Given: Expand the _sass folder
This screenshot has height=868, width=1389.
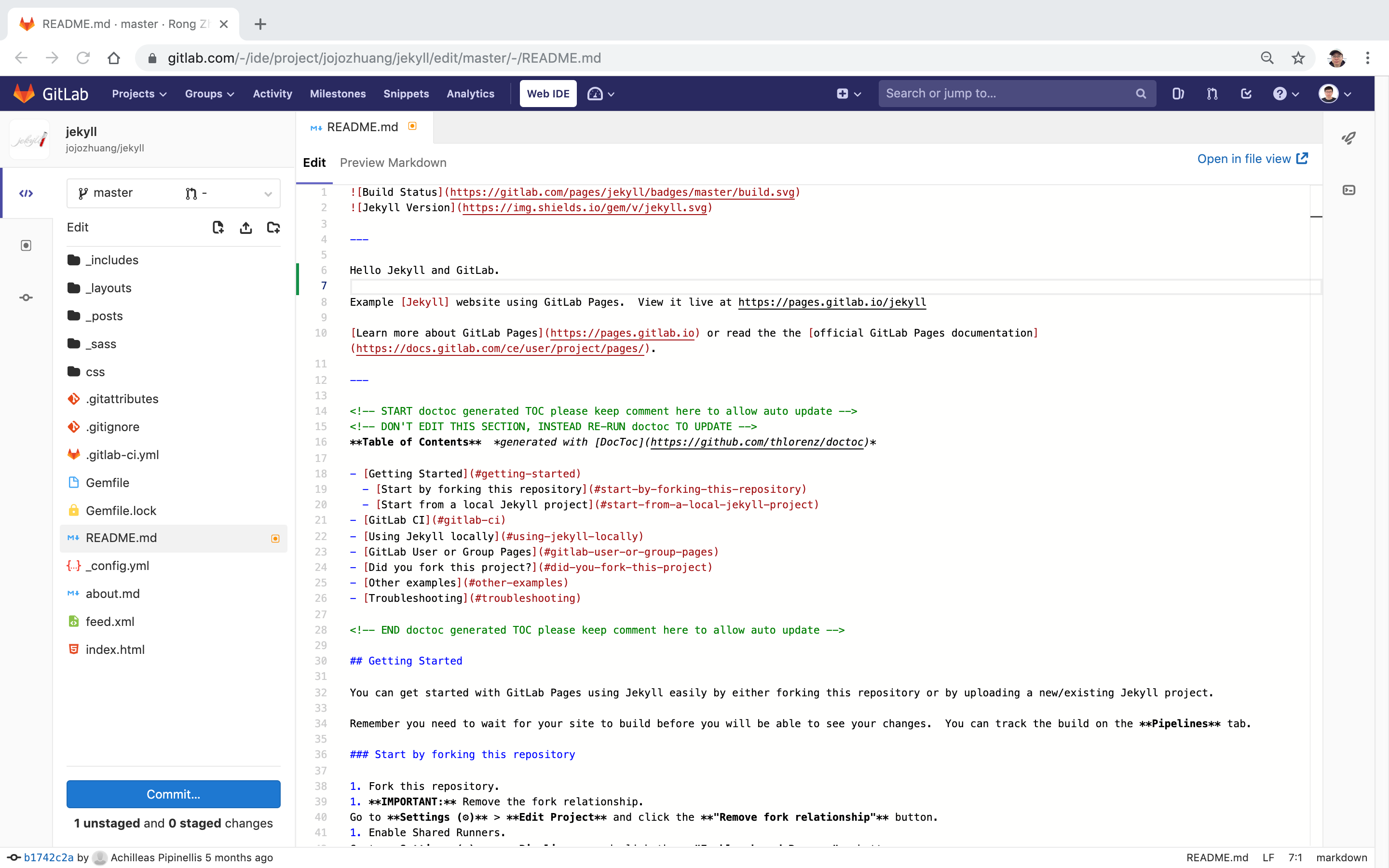Looking at the screenshot, I should pos(173,344).
